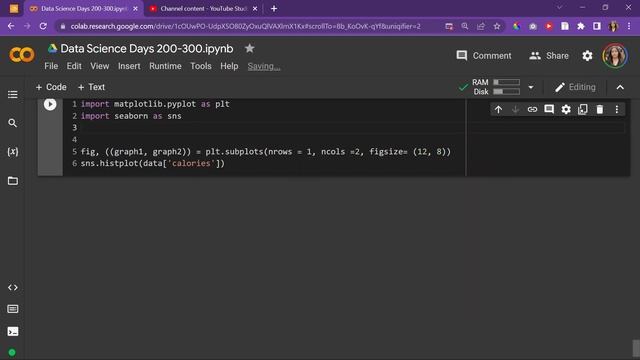Click the sns.histplot code line
The width and height of the screenshot is (640, 360).
pos(153,163)
